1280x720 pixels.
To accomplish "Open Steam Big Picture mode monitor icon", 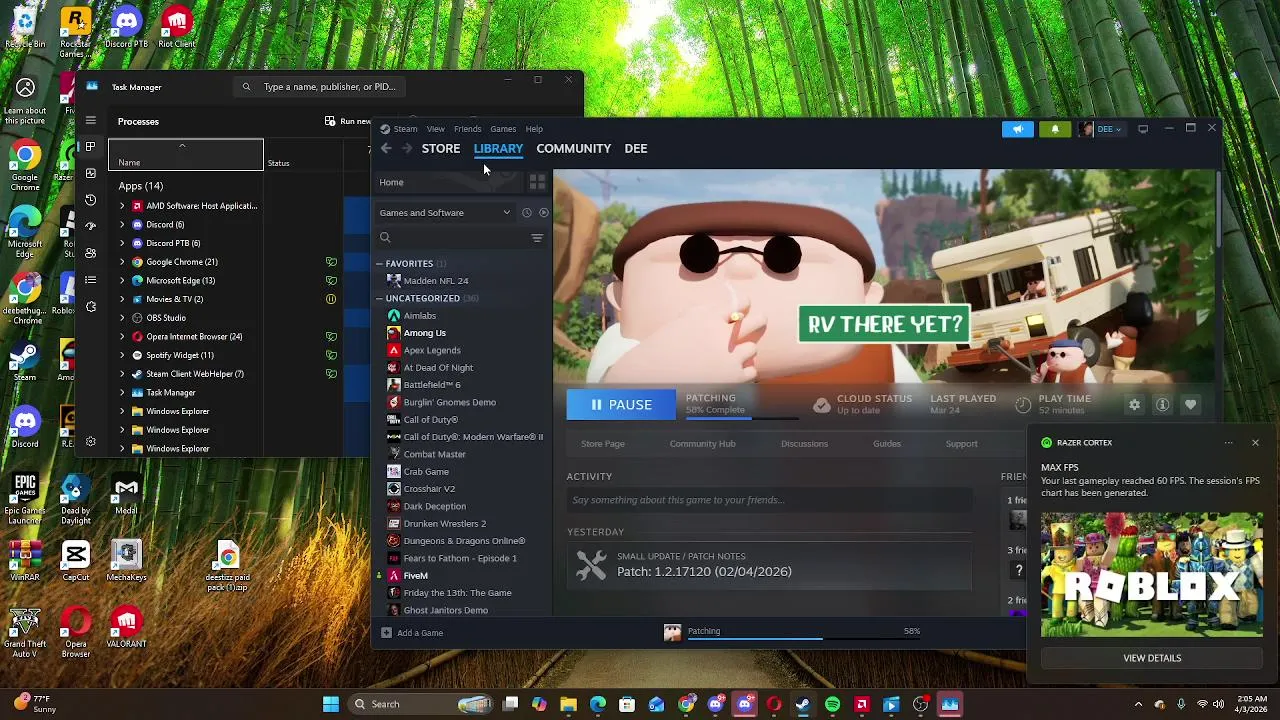I will [1143, 129].
